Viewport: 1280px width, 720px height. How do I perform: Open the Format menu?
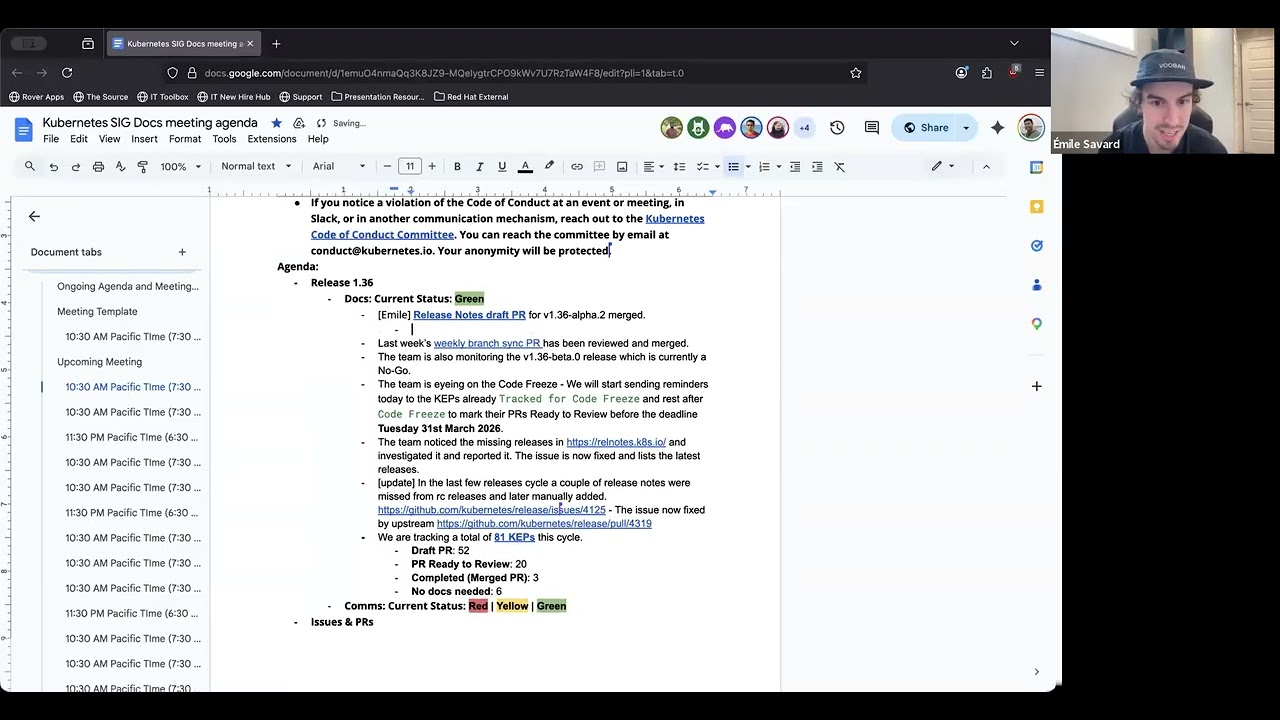click(185, 139)
